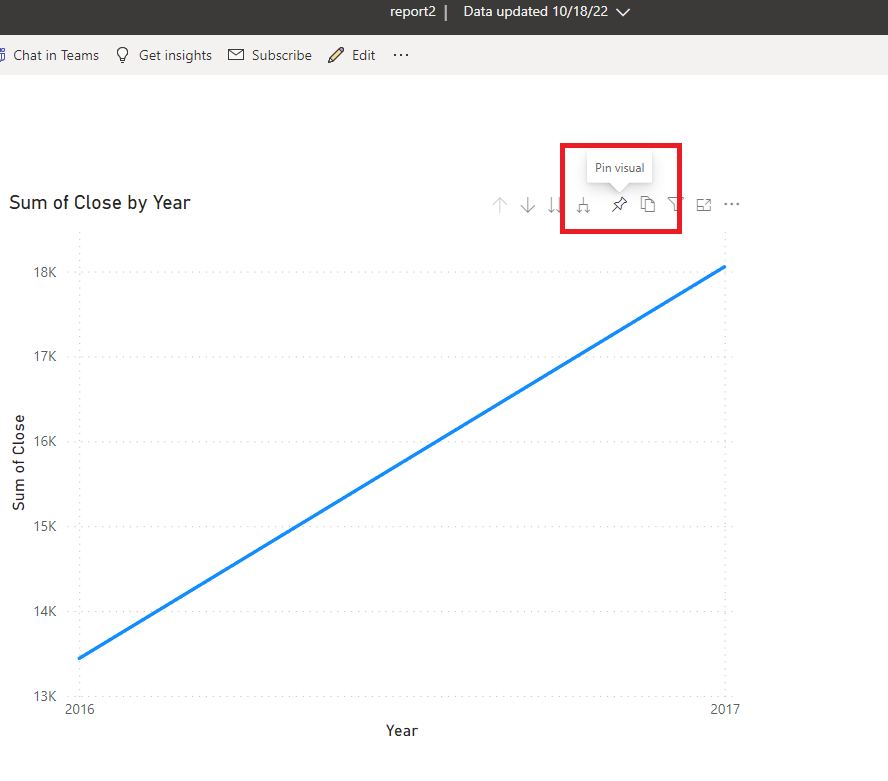Click report2 title text

tap(413, 12)
